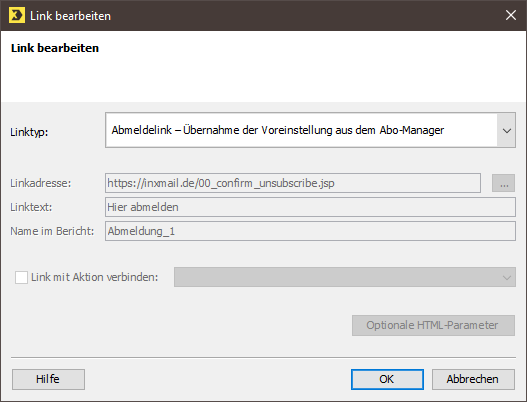This screenshot has height=402, width=527.
Task: Click the Name im Bericht label
Action: pyautogui.click(x=52, y=231)
